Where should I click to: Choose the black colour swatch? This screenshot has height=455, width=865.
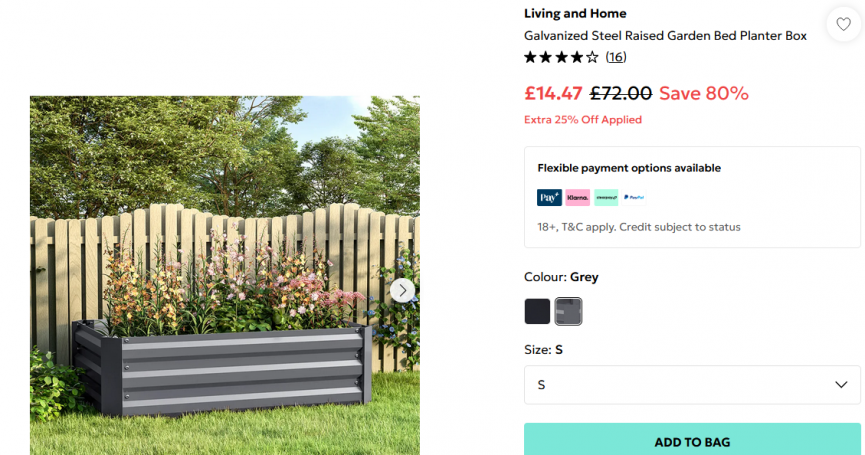point(537,311)
